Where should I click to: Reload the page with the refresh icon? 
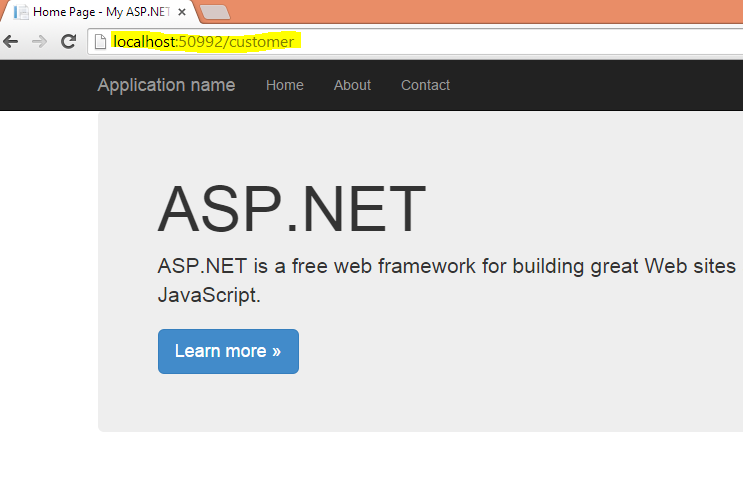69,42
